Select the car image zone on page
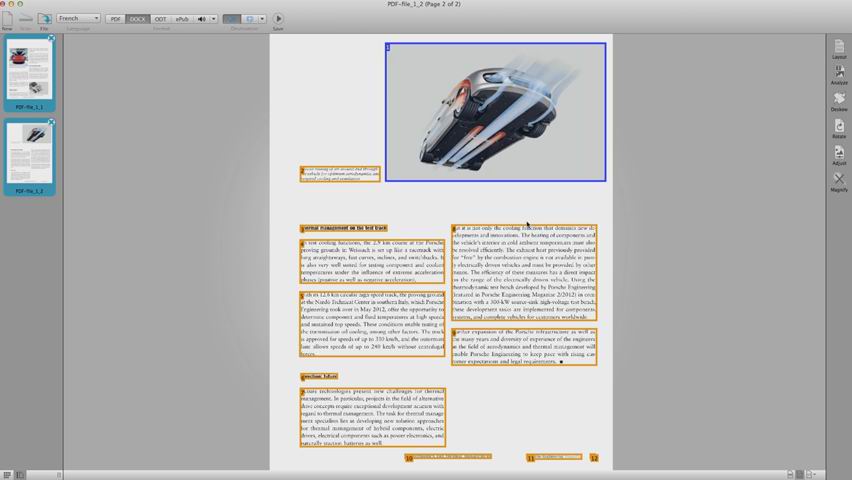 495,112
